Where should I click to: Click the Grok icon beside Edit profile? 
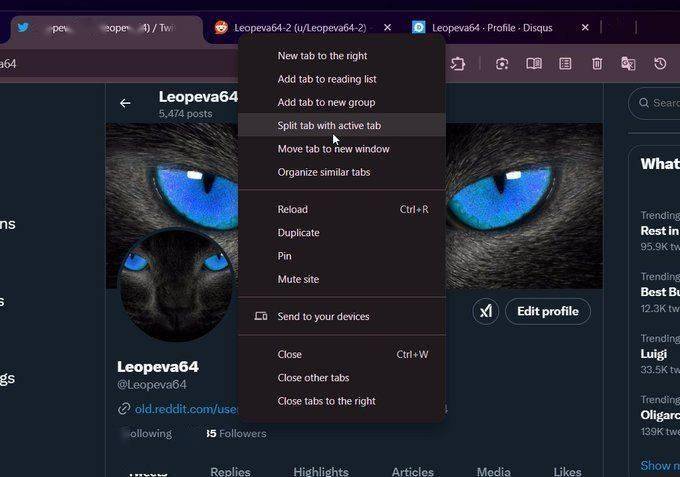click(486, 311)
